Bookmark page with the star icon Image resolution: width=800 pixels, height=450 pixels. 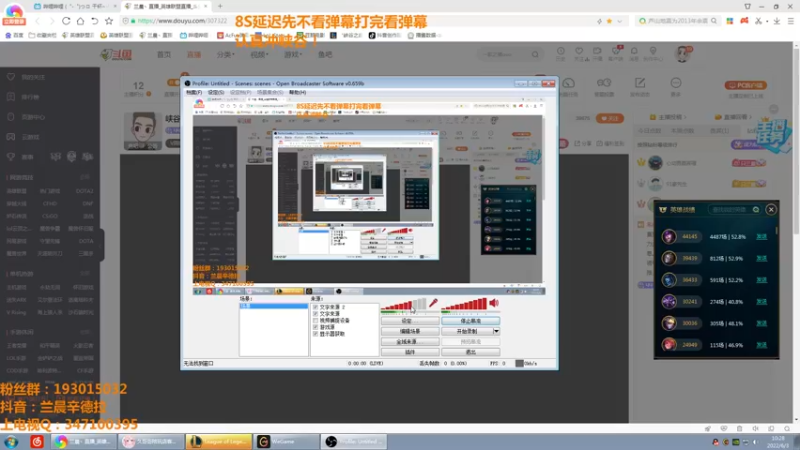tap(109, 21)
